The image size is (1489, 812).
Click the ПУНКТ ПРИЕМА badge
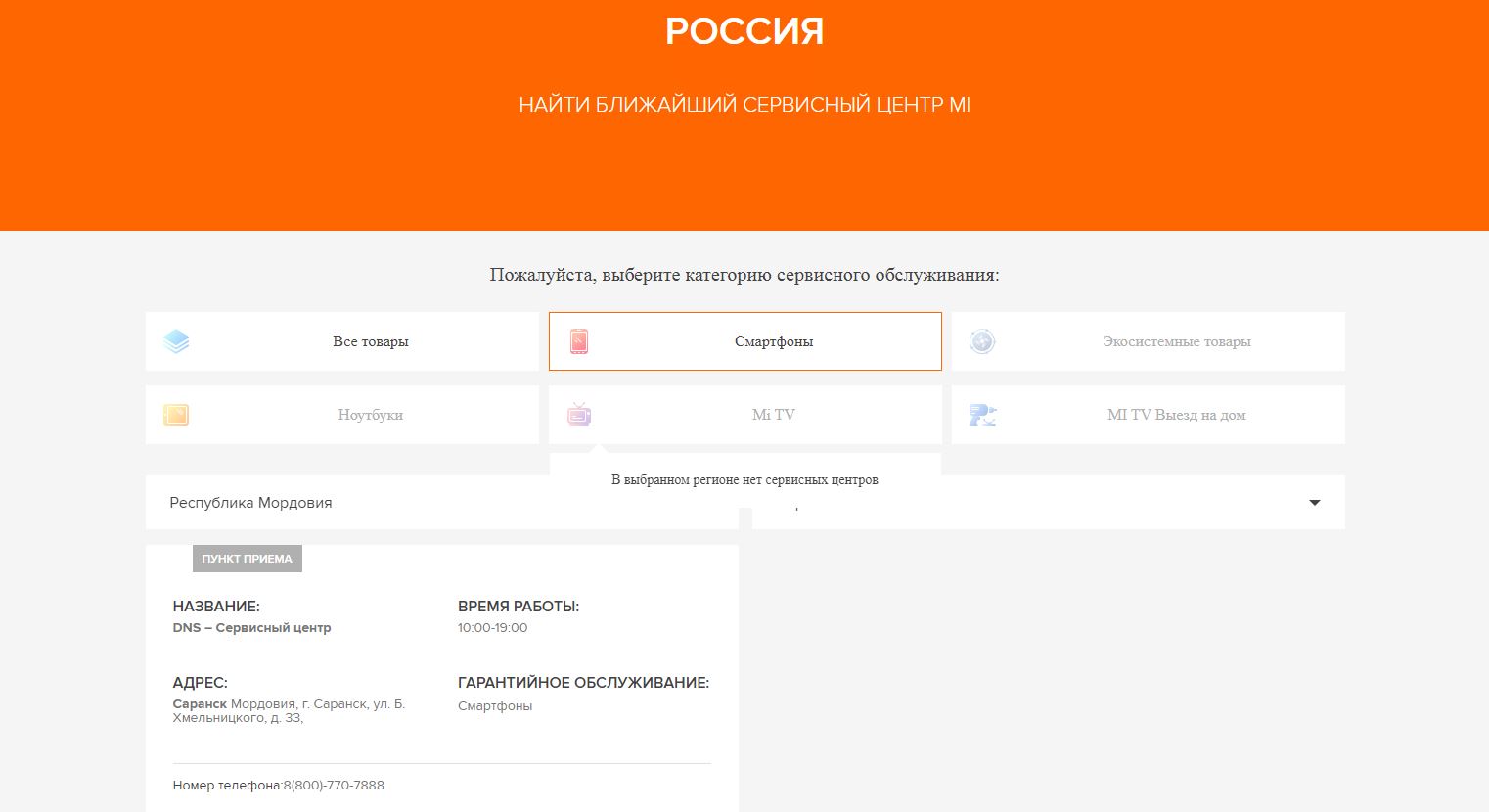pos(248,559)
